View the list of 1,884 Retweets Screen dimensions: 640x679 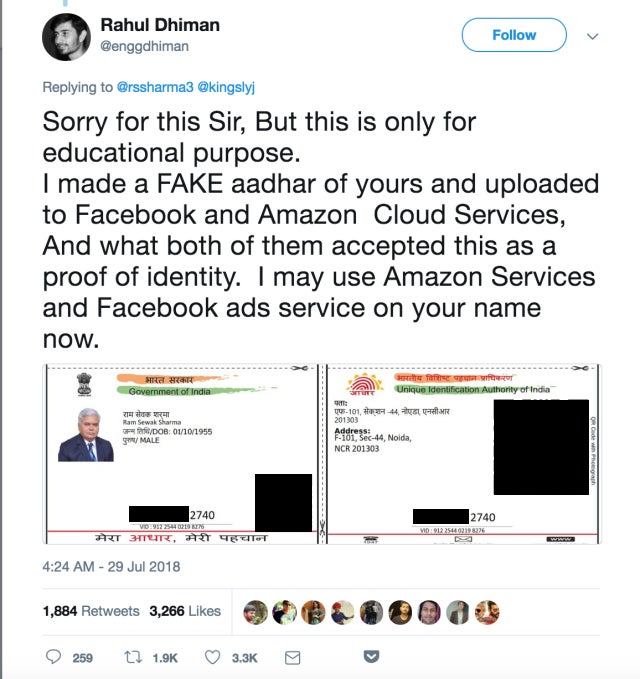91,611
